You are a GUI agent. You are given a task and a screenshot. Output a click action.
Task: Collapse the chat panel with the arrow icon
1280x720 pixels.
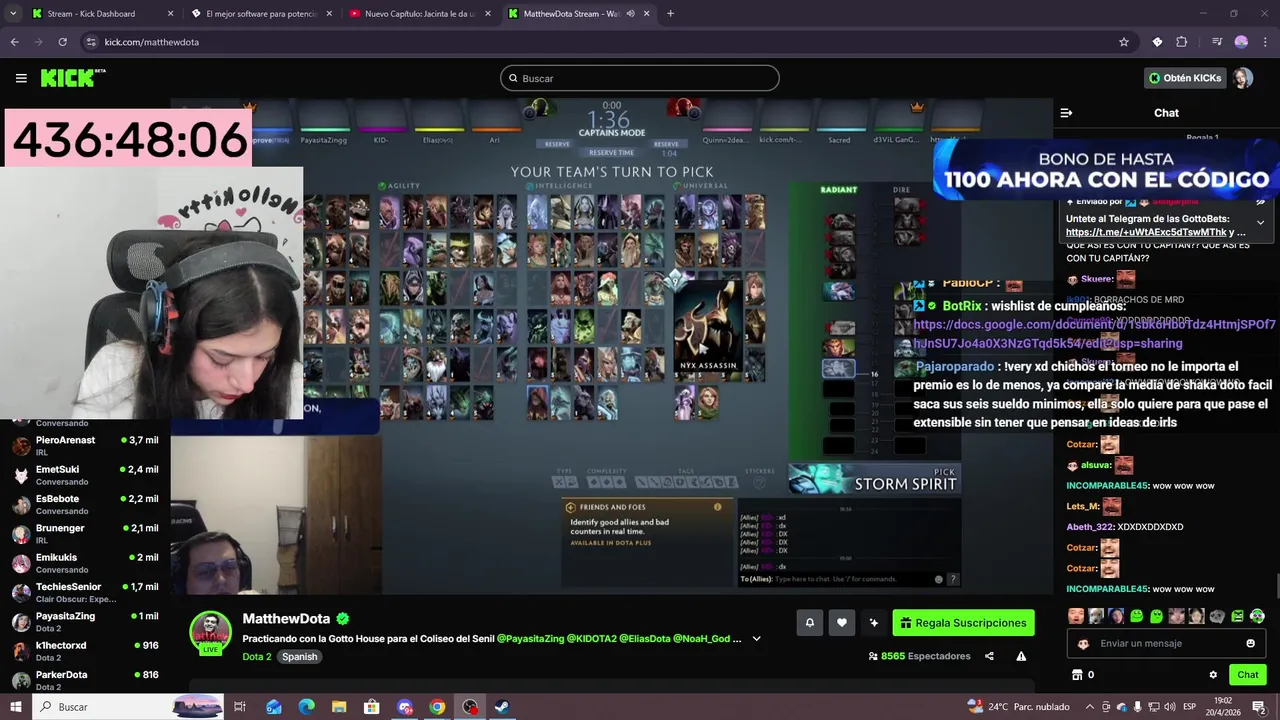tap(1066, 113)
